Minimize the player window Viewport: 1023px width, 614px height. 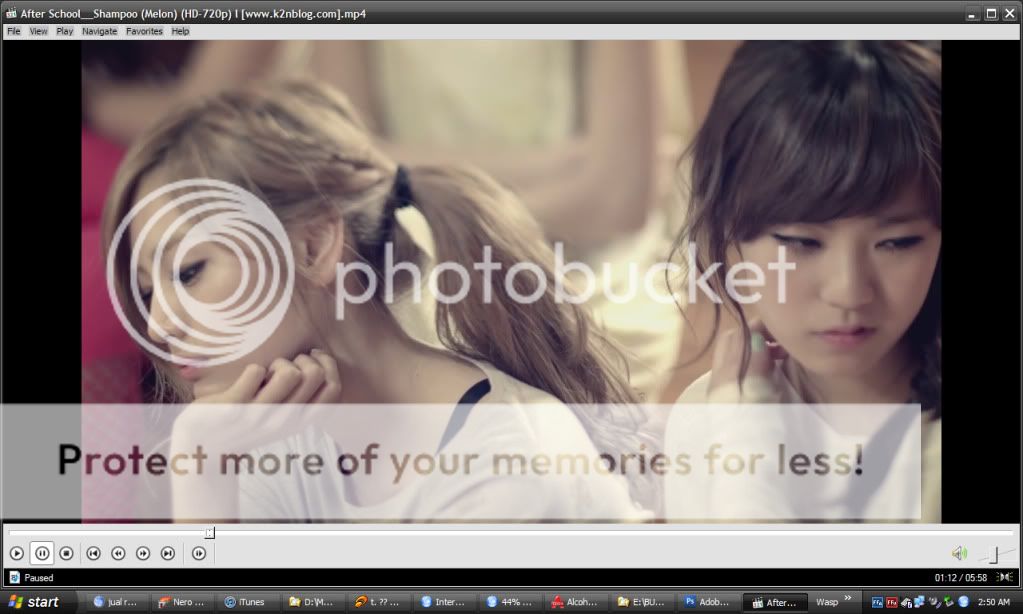click(x=972, y=14)
